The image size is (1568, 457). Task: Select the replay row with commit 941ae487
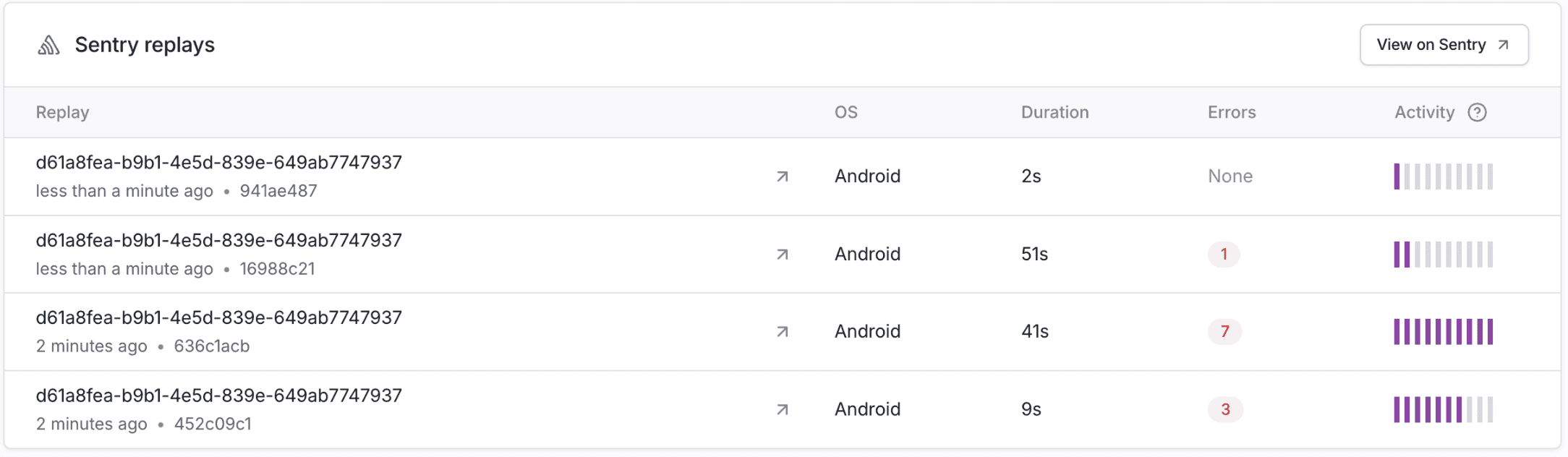[783, 176]
